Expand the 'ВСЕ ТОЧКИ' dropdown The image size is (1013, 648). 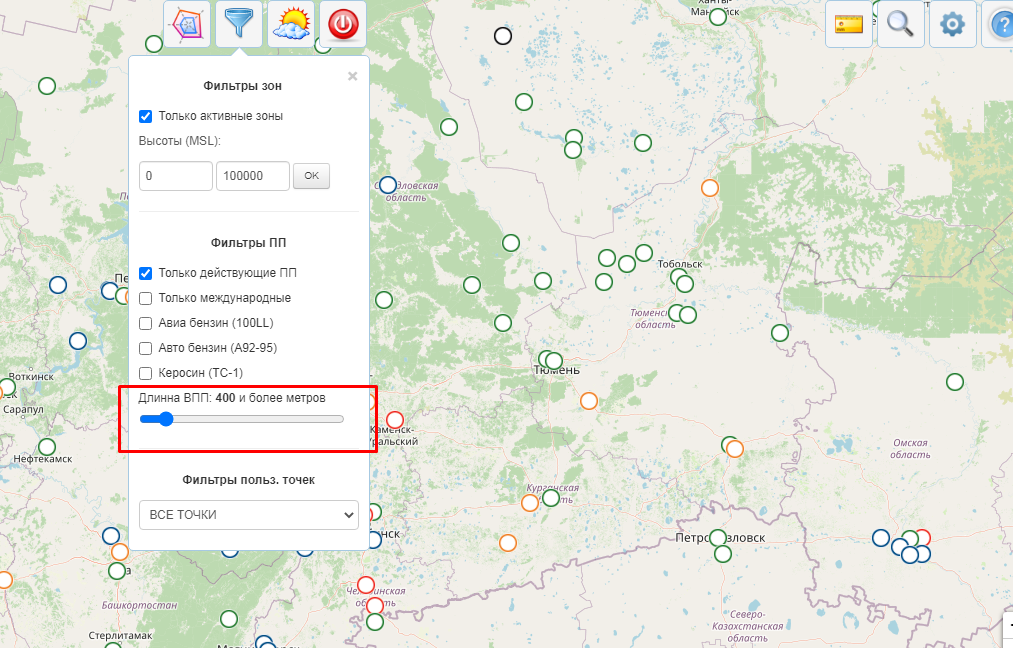[248, 515]
